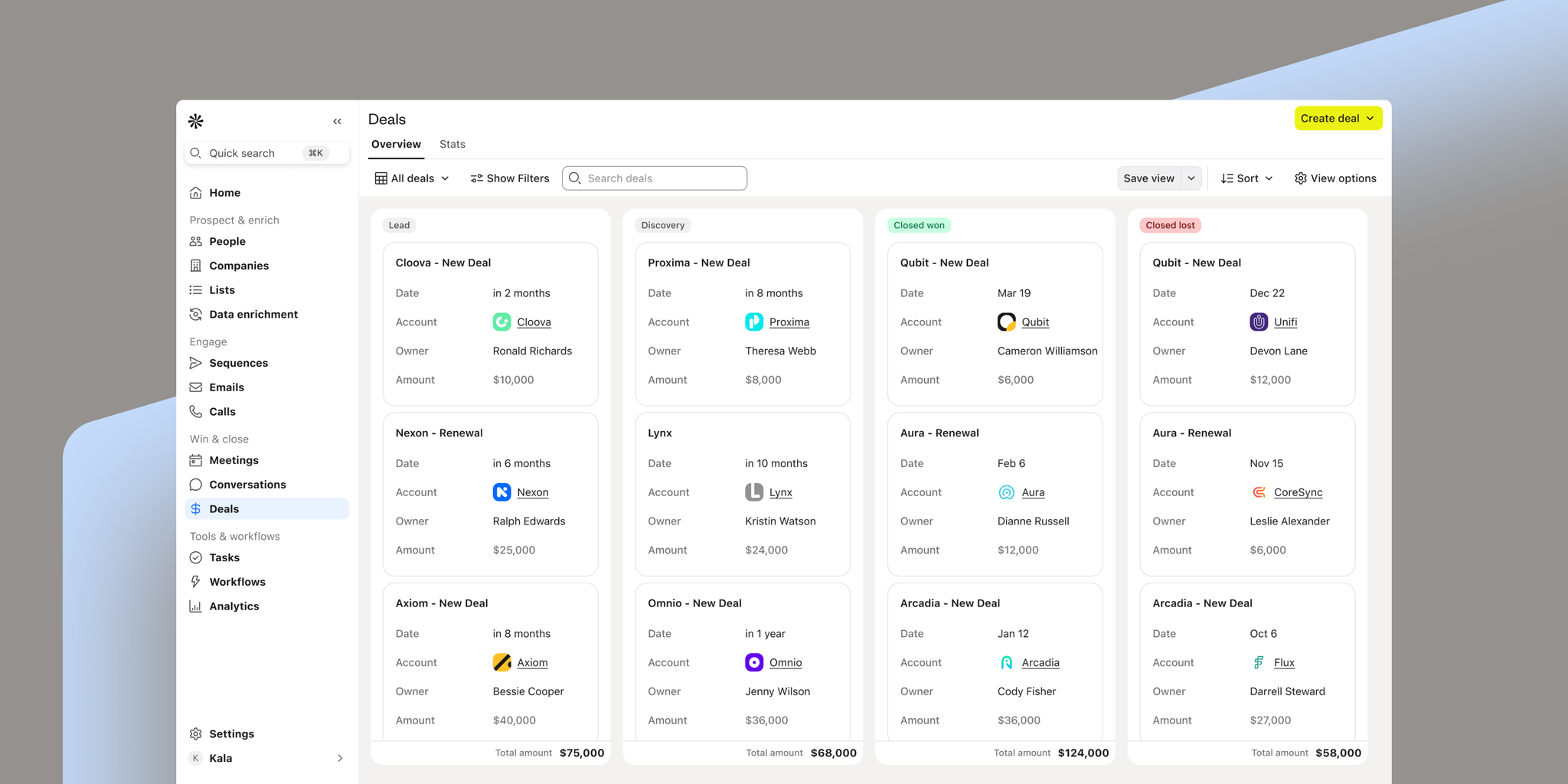Image resolution: width=1568 pixels, height=784 pixels.
Task: Select People in the sidebar
Action: click(x=227, y=241)
